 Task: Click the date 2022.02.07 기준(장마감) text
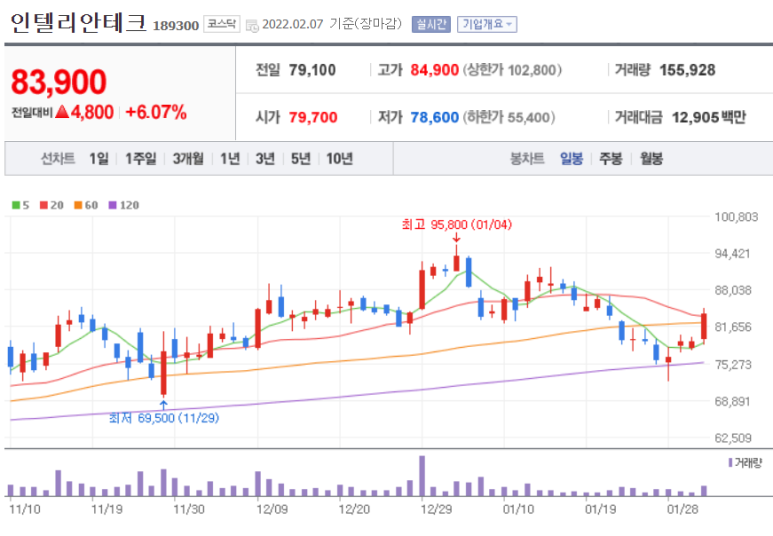click(332, 24)
